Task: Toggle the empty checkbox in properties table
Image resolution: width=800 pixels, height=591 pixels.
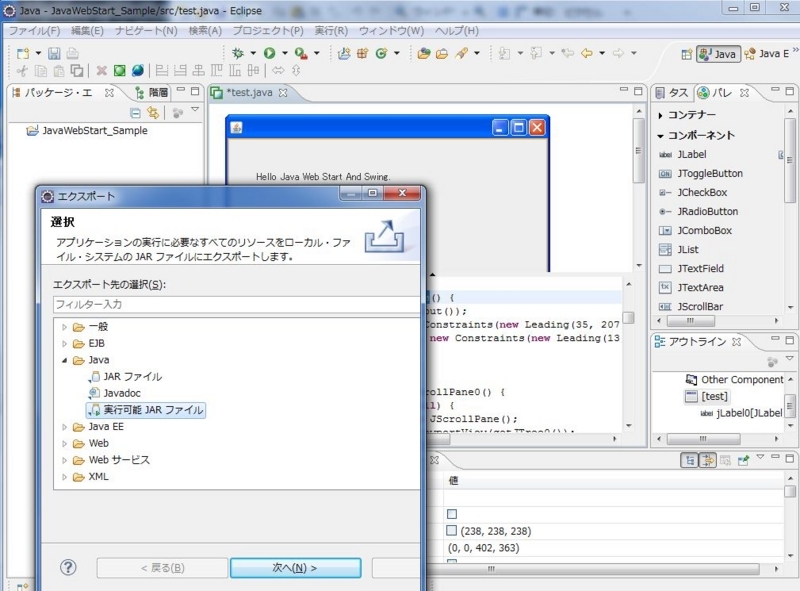Action: [x=452, y=514]
